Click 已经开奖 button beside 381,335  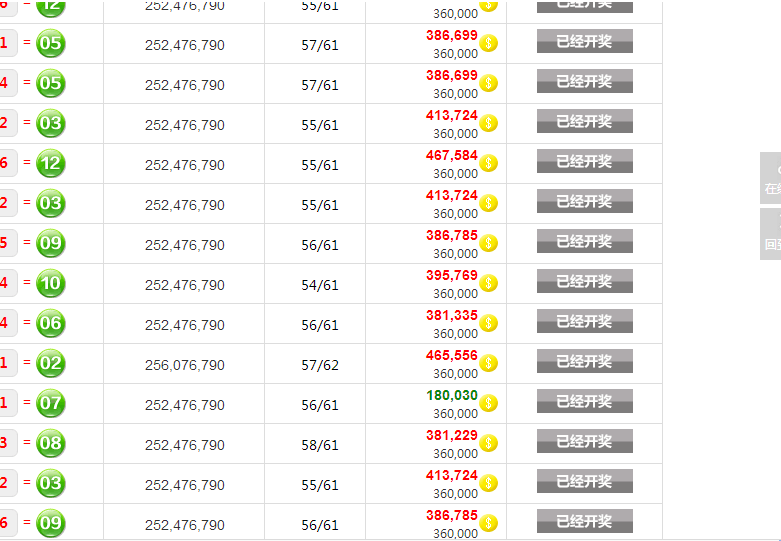pos(585,321)
